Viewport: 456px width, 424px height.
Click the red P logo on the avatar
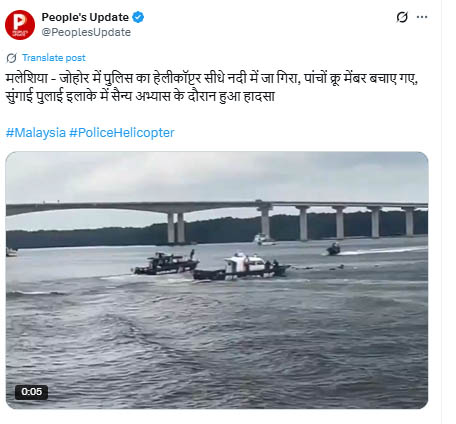pos(19,22)
